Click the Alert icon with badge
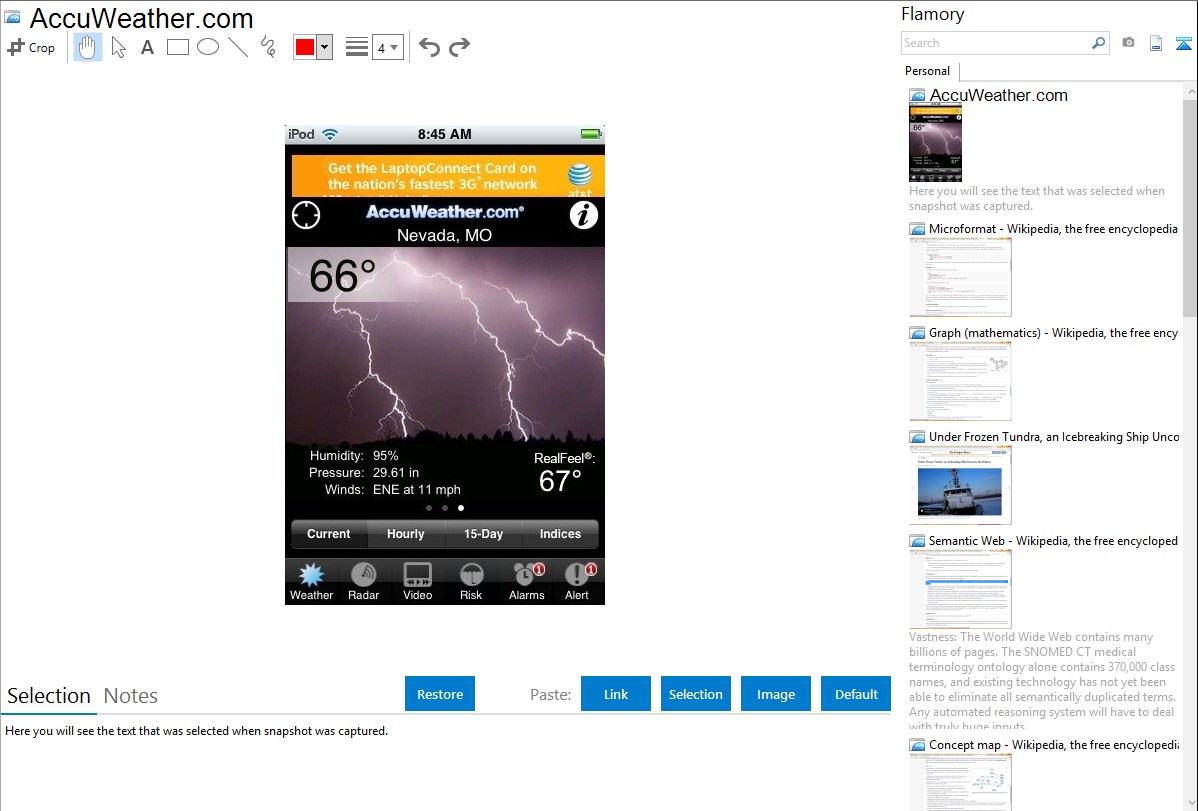The height and width of the screenshot is (811, 1198). 578,582
